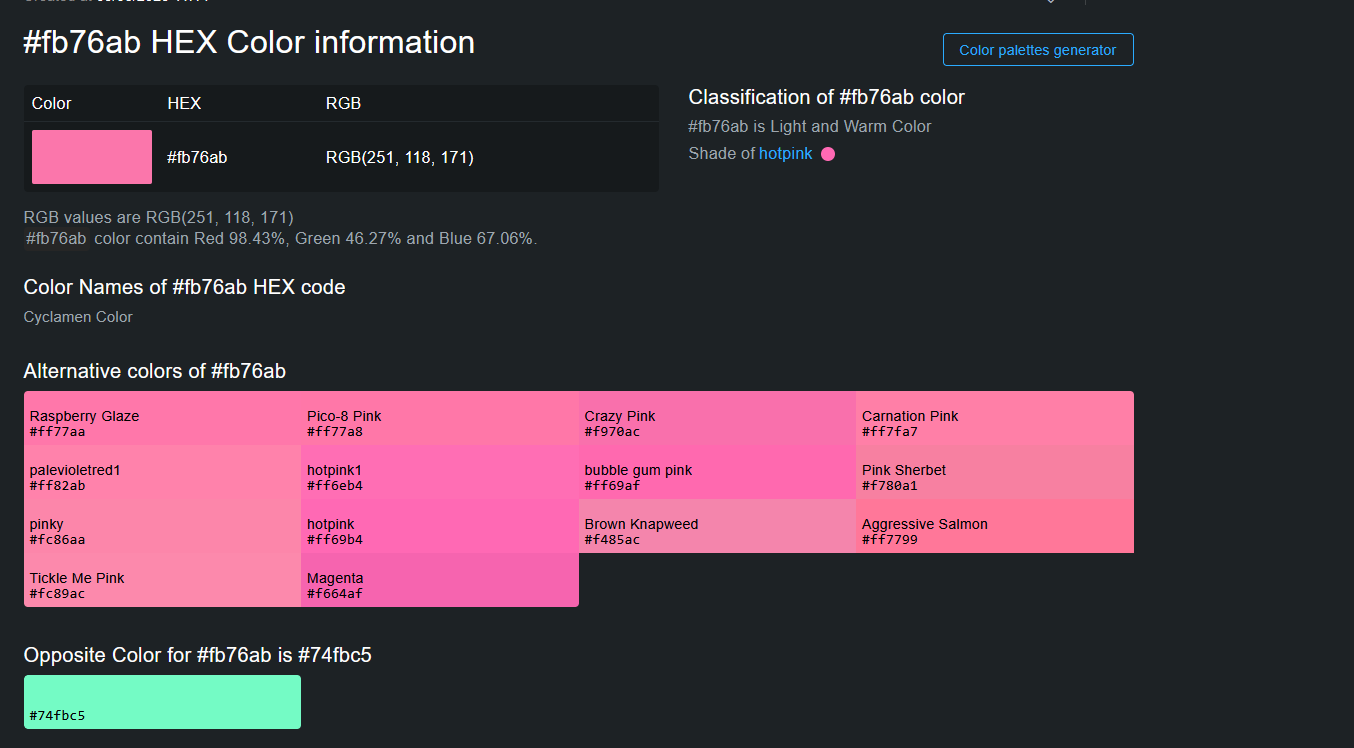Screen dimensions: 1354x748
Task: Select the HEX value #fb76ab in table
Action: 197,157
